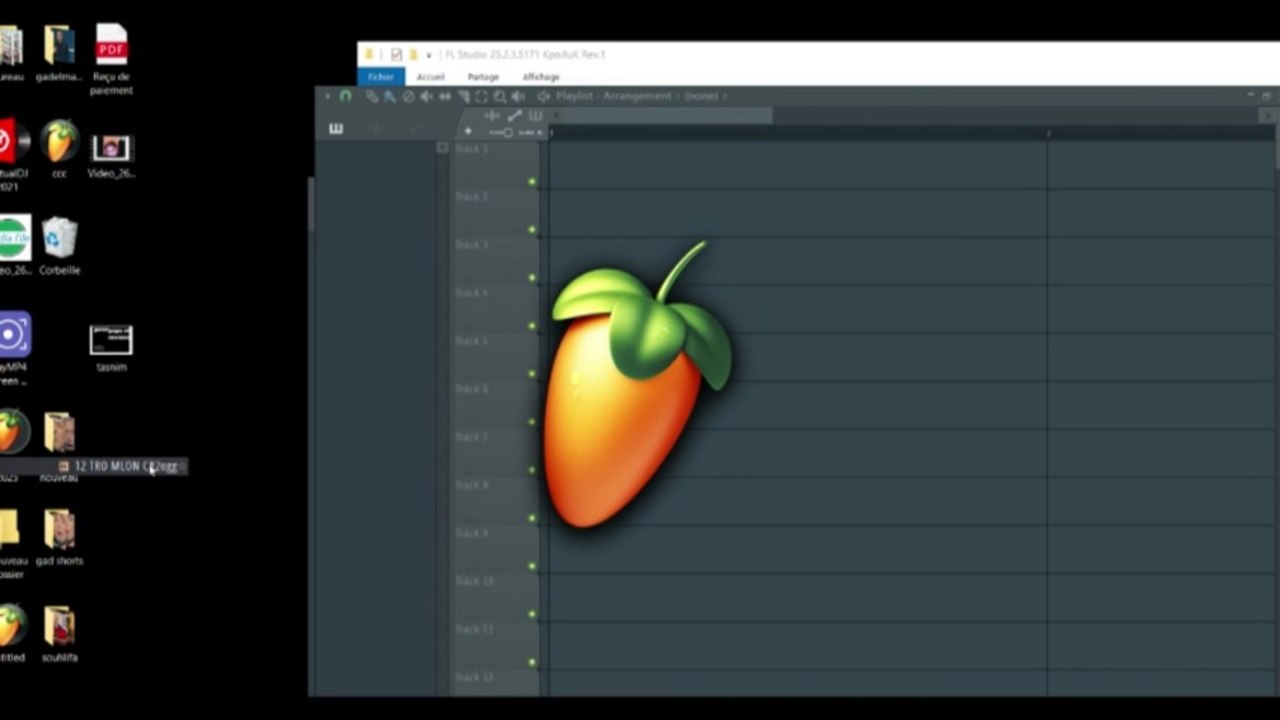Click the horizontal zoom slider knob
The height and width of the screenshot is (720, 1280).
(508, 132)
